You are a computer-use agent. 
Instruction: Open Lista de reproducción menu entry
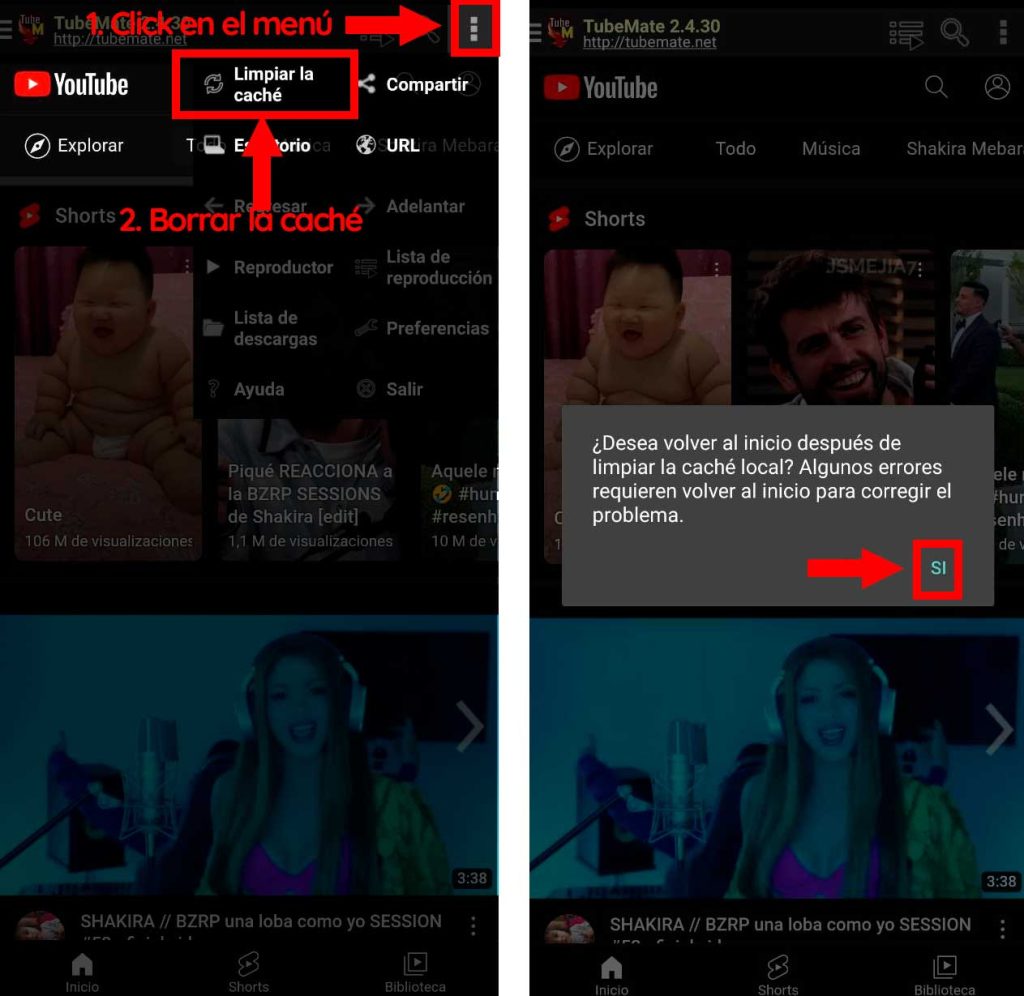pos(424,267)
